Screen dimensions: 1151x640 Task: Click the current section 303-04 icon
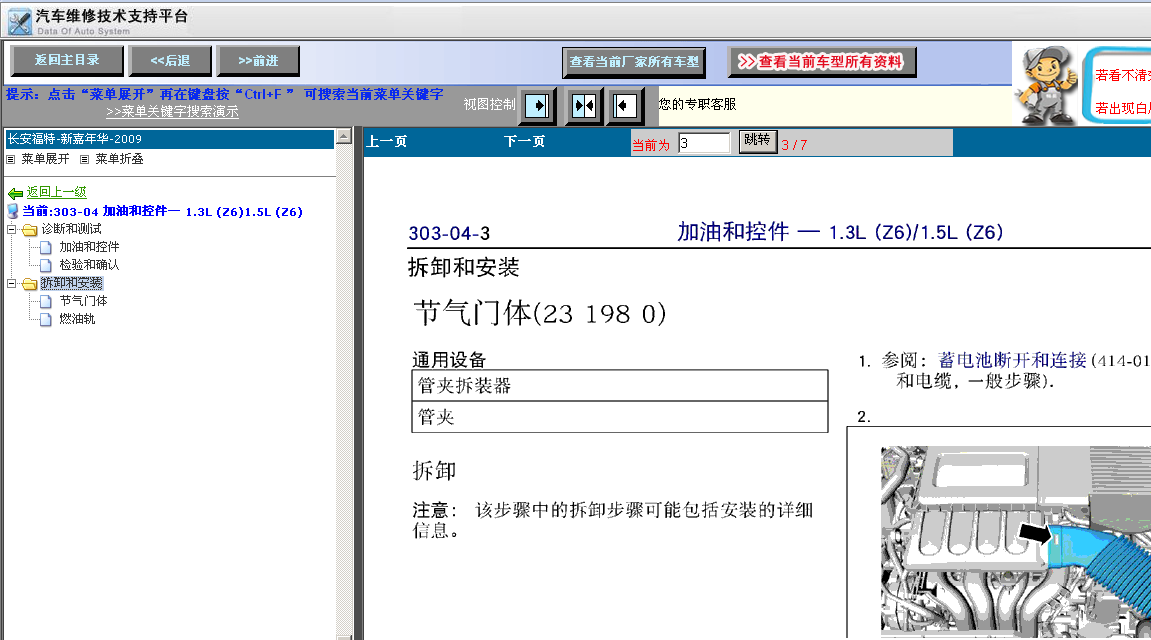click(12, 211)
